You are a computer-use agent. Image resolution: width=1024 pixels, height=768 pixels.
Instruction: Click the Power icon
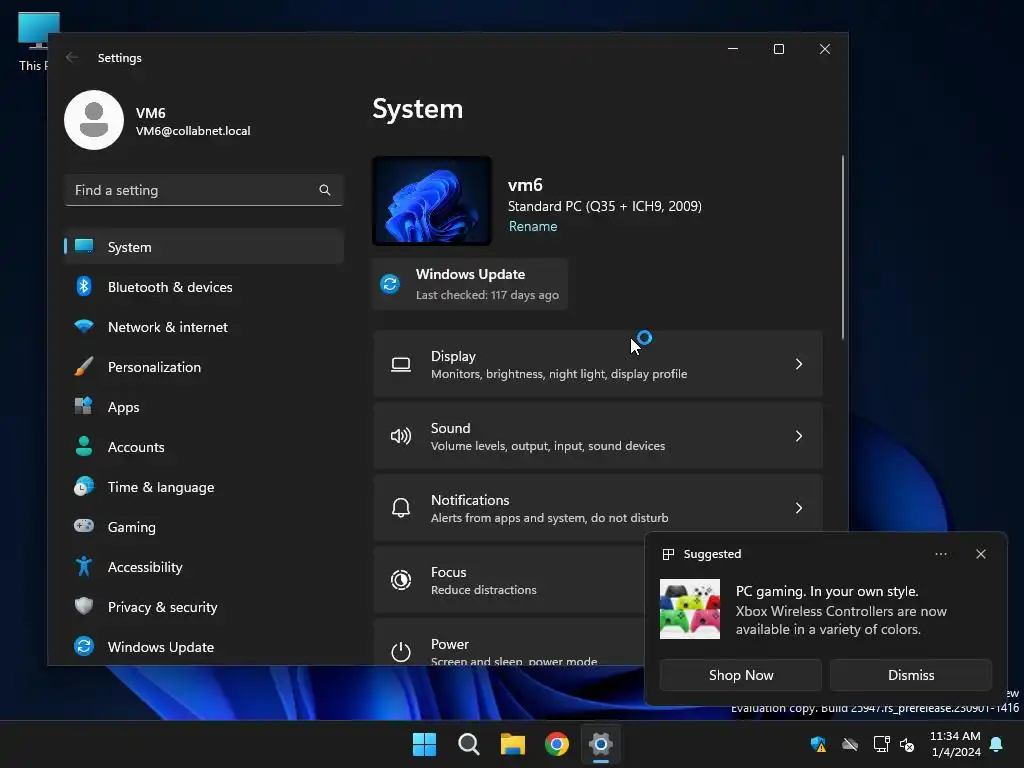(401, 651)
